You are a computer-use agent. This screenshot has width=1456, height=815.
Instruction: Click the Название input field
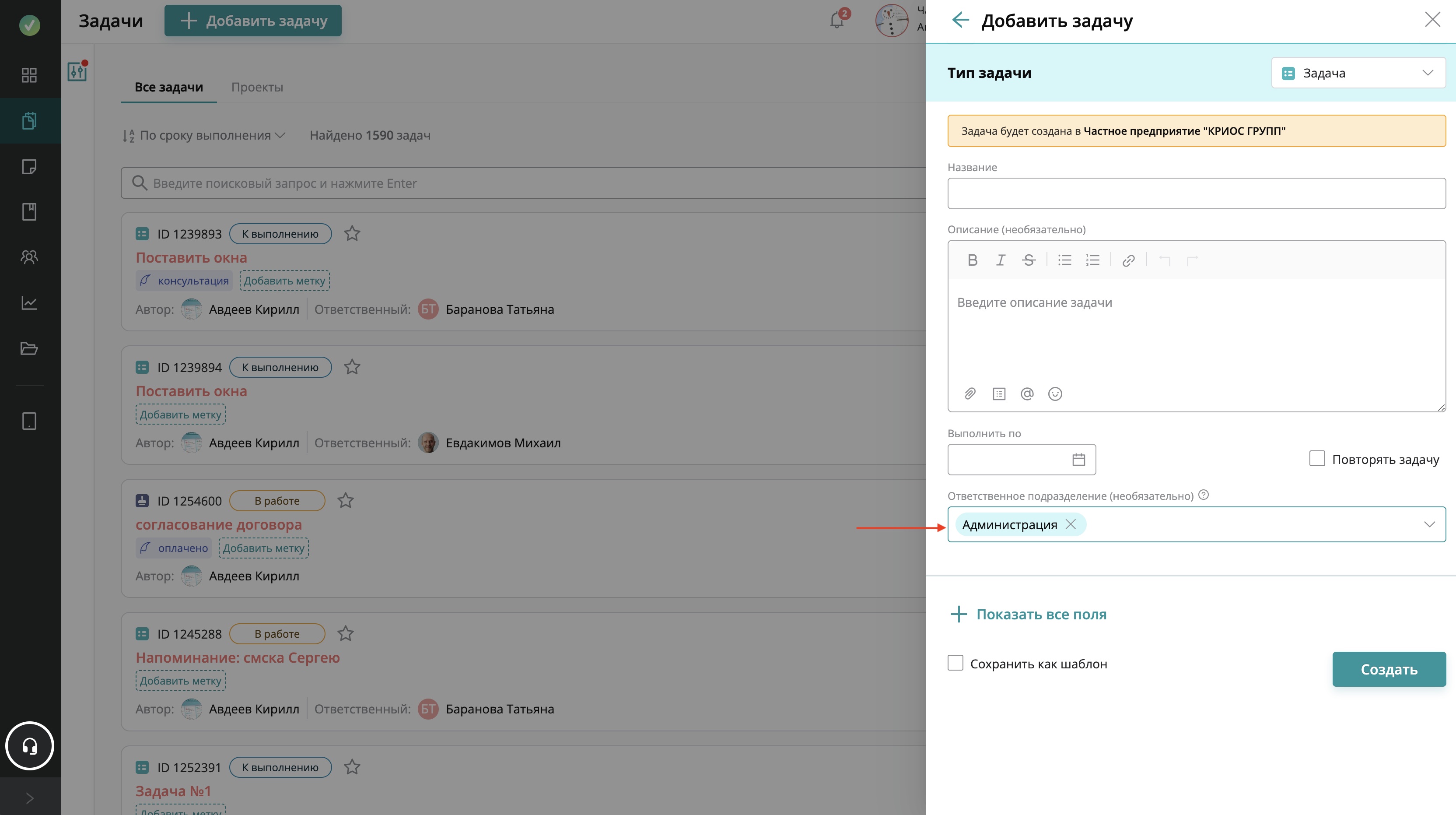pyautogui.click(x=1196, y=193)
